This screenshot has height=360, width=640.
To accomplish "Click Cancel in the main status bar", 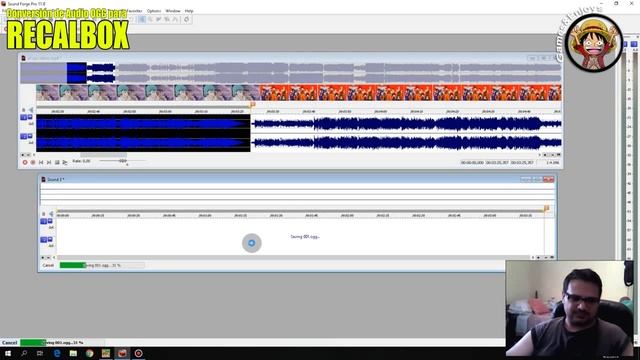I will pyautogui.click(x=9, y=343).
